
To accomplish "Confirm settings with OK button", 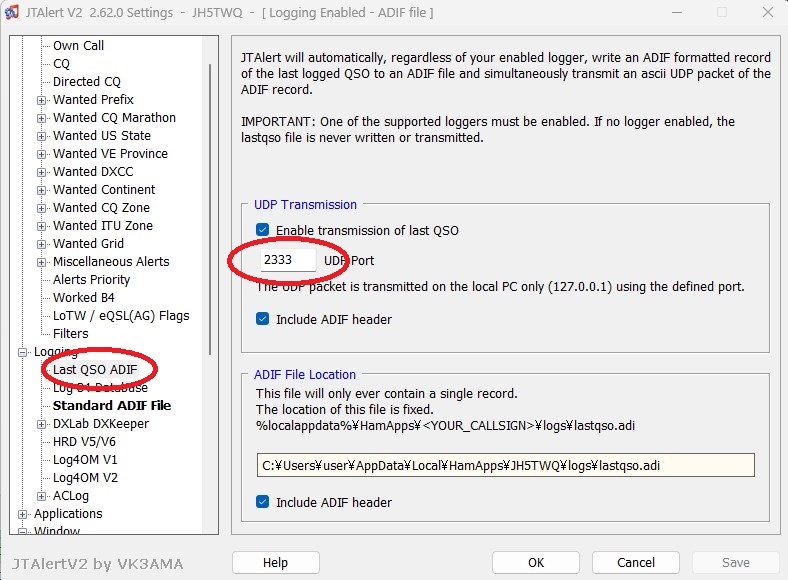I will click(x=536, y=562).
